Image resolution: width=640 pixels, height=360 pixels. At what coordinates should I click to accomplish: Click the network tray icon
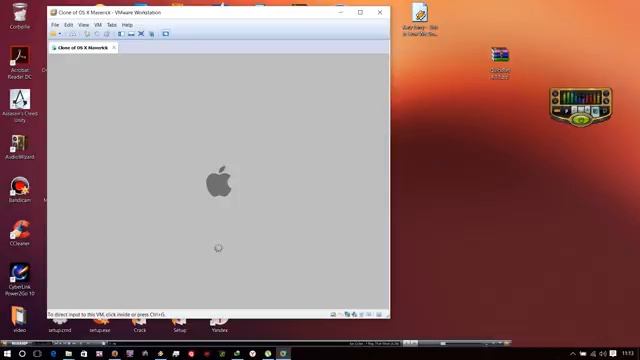(593, 354)
